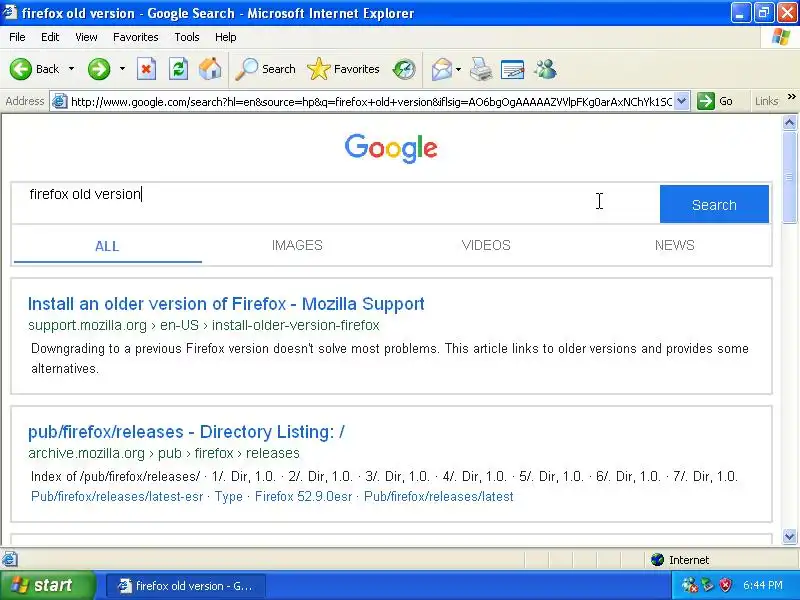Click inside the Address bar URL field
The image size is (800, 600).
[x=371, y=102]
